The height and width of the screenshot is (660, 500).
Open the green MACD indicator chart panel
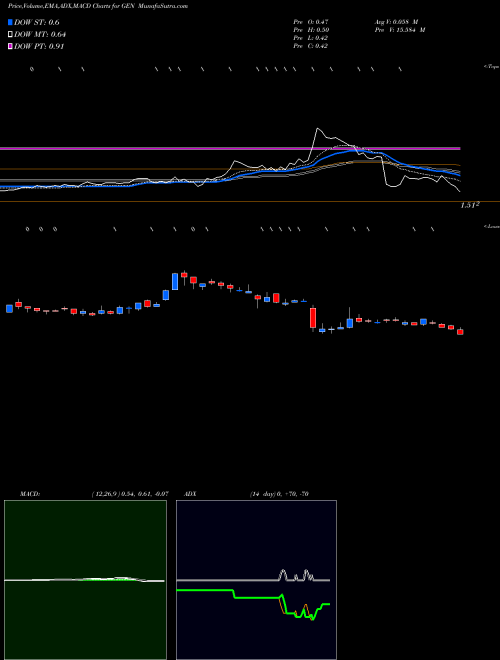point(85,580)
